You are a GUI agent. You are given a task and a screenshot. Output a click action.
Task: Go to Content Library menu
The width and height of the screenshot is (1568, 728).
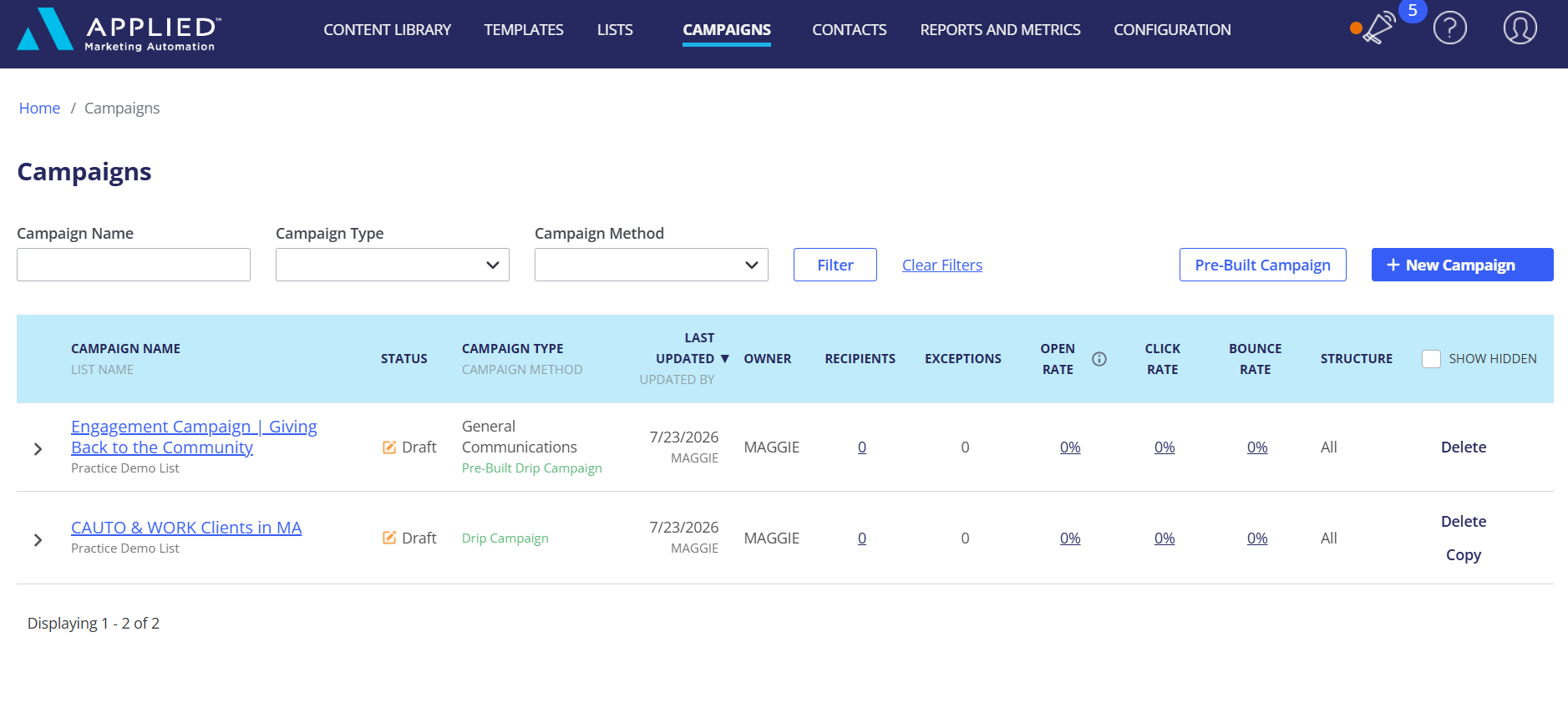pos(388,30)
